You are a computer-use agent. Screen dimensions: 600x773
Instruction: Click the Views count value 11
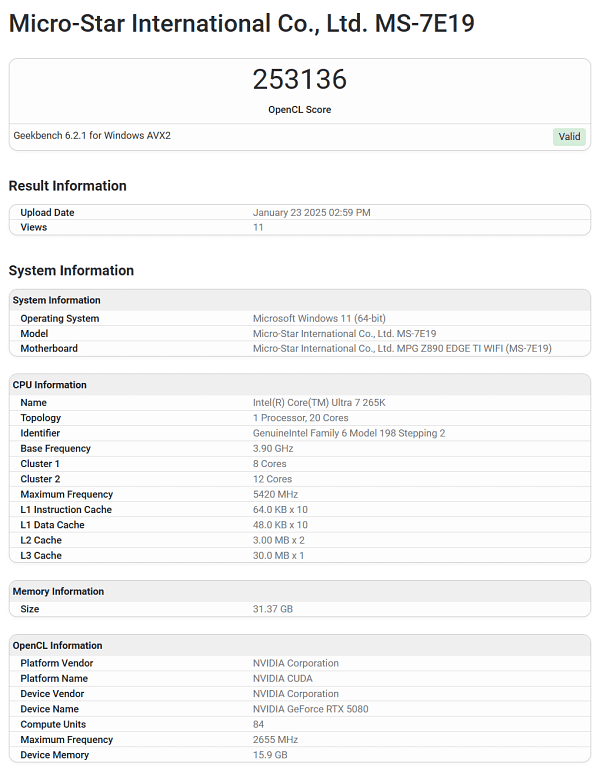tap(258, 228)
